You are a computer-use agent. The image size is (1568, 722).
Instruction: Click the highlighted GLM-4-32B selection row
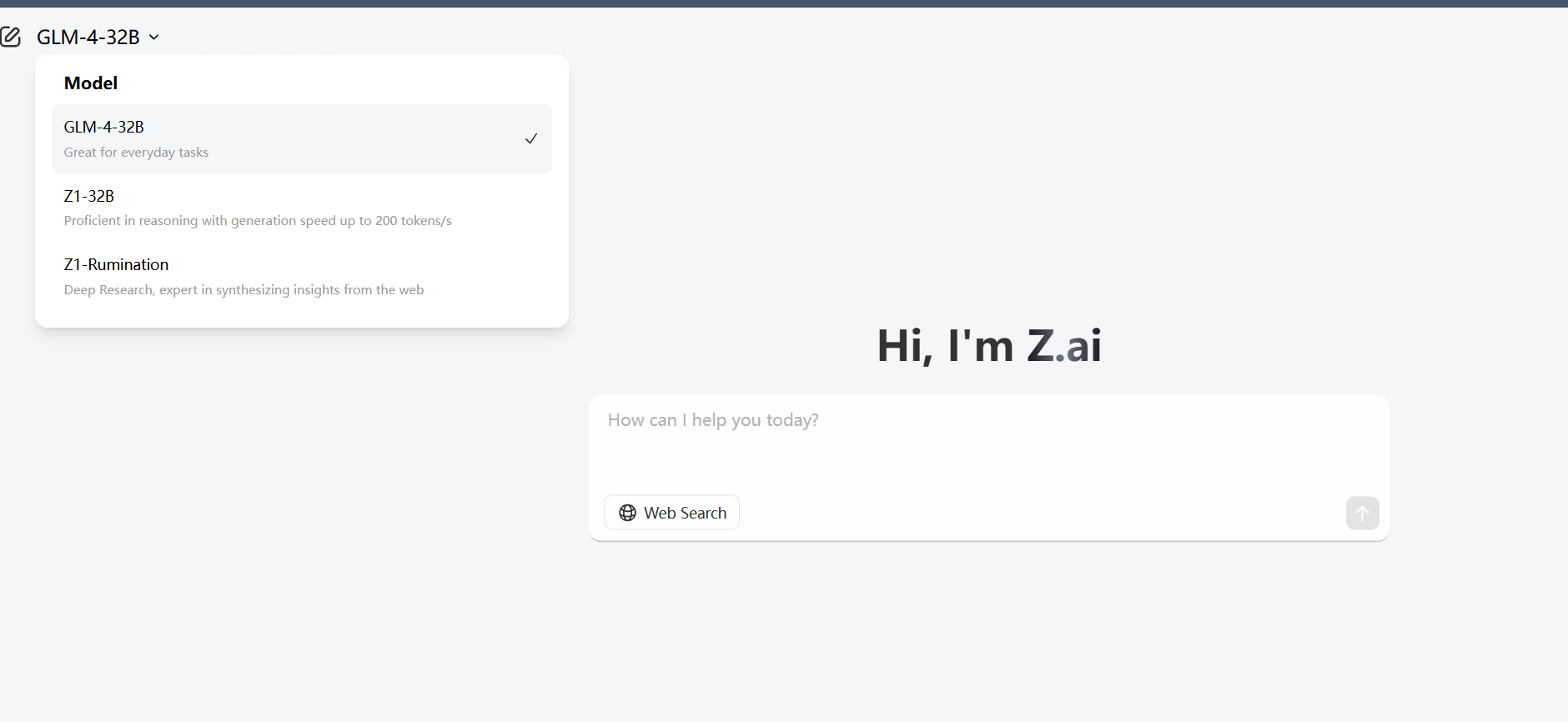coord(302,138)
